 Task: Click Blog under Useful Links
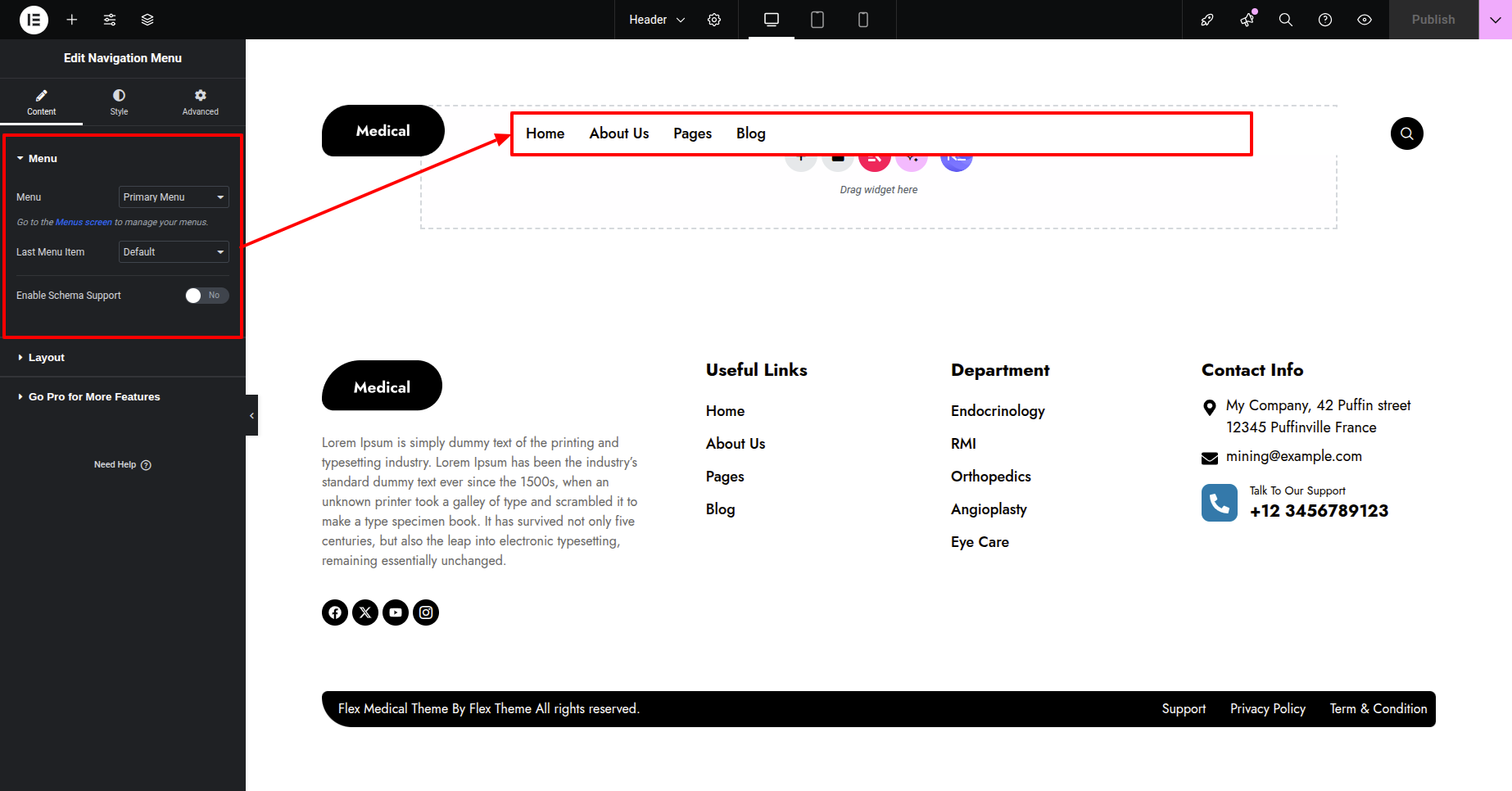pyautogui.click(x=721, y=509)
